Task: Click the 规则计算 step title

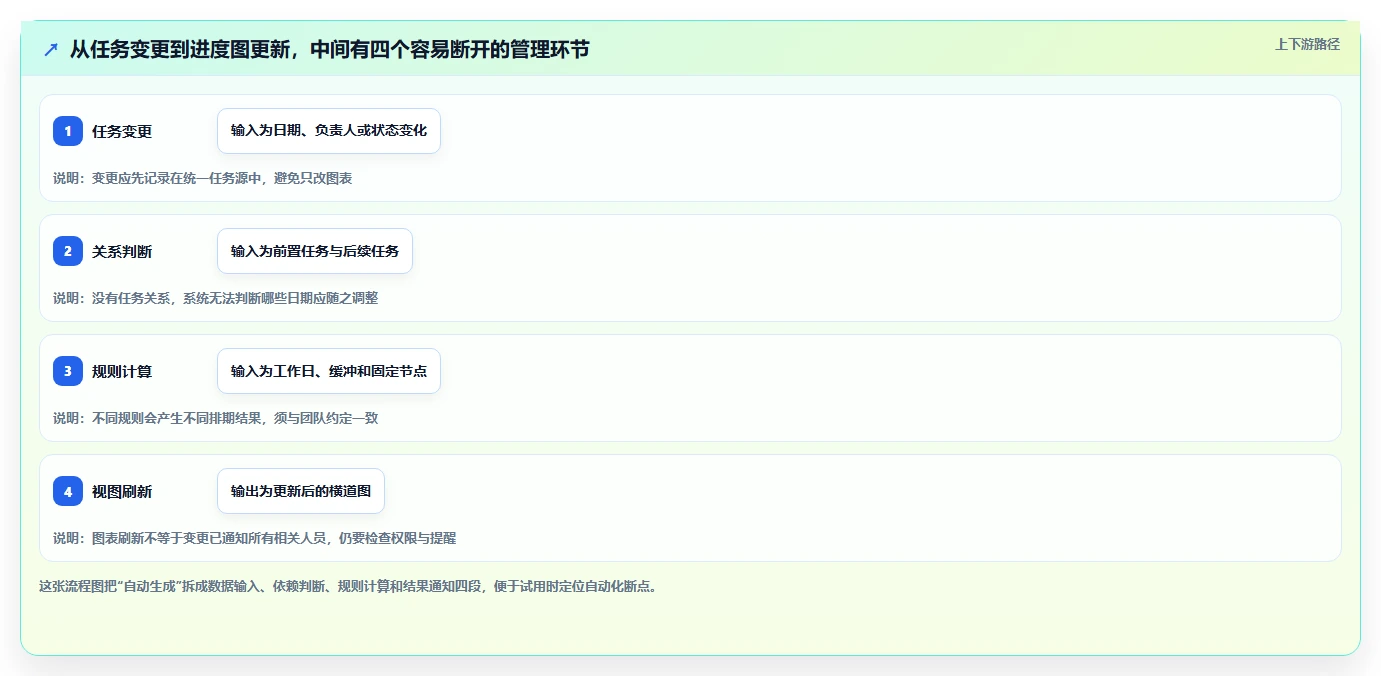Action: [122, 371]
